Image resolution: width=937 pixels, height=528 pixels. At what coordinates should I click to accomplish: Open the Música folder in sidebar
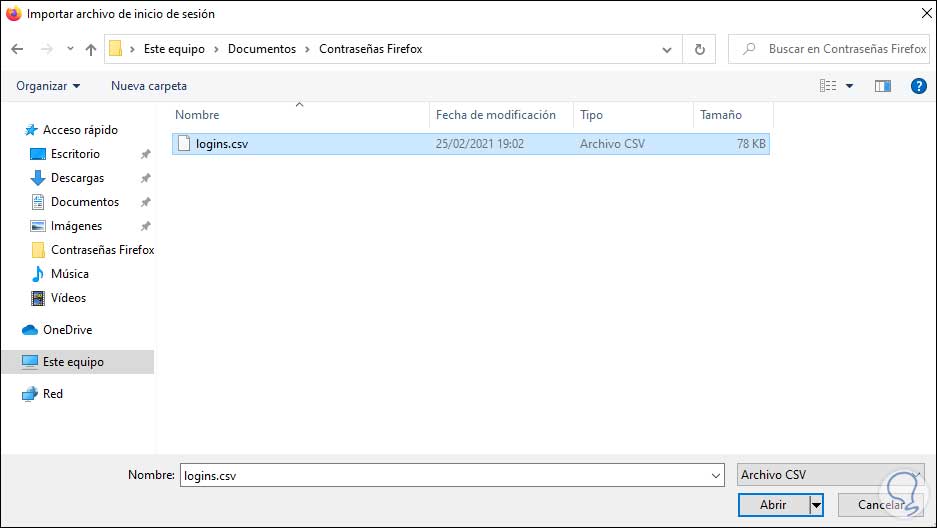[69, 274]
